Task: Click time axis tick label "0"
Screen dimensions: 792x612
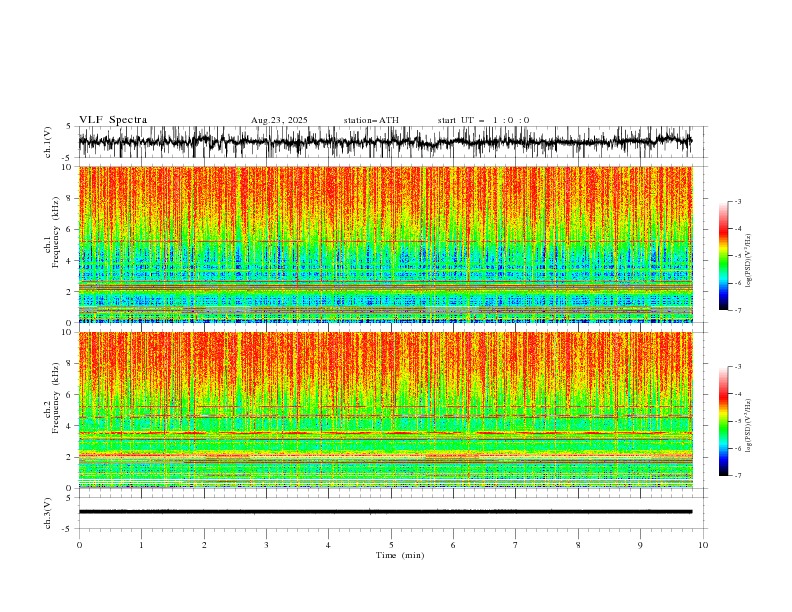Action: tap(79, 545)
